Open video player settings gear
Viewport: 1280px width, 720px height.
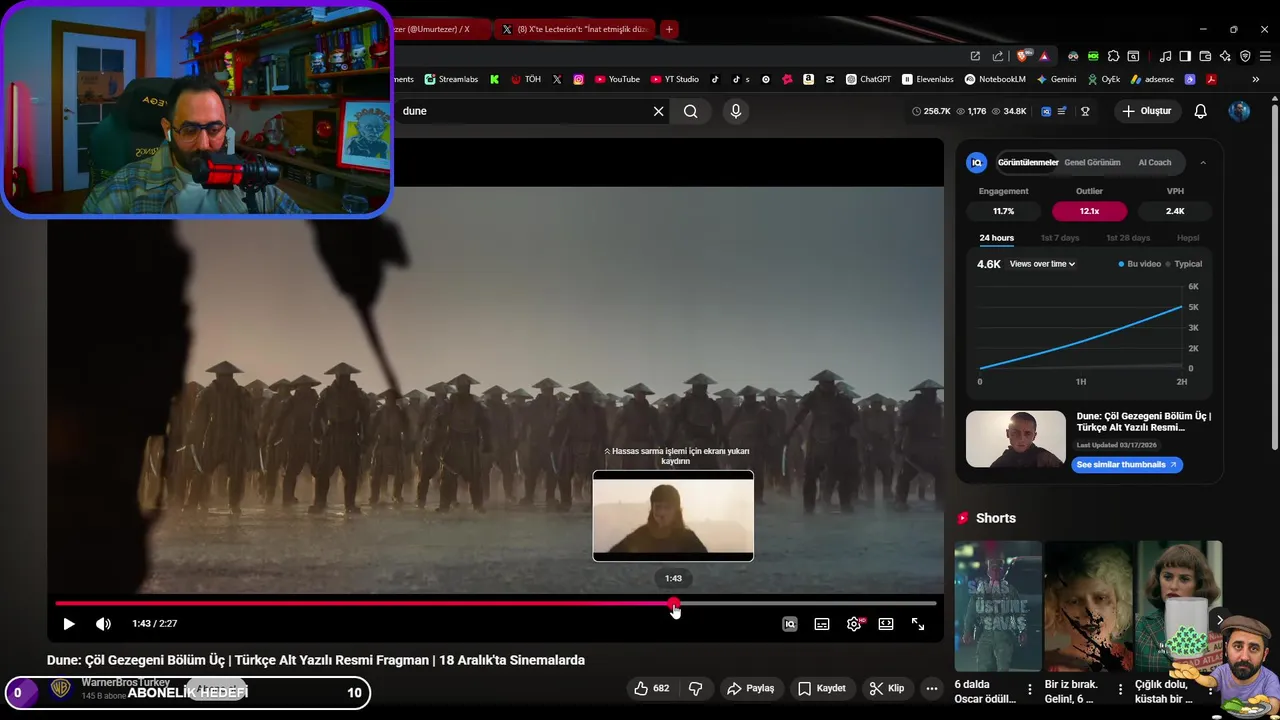pos(854,624)
